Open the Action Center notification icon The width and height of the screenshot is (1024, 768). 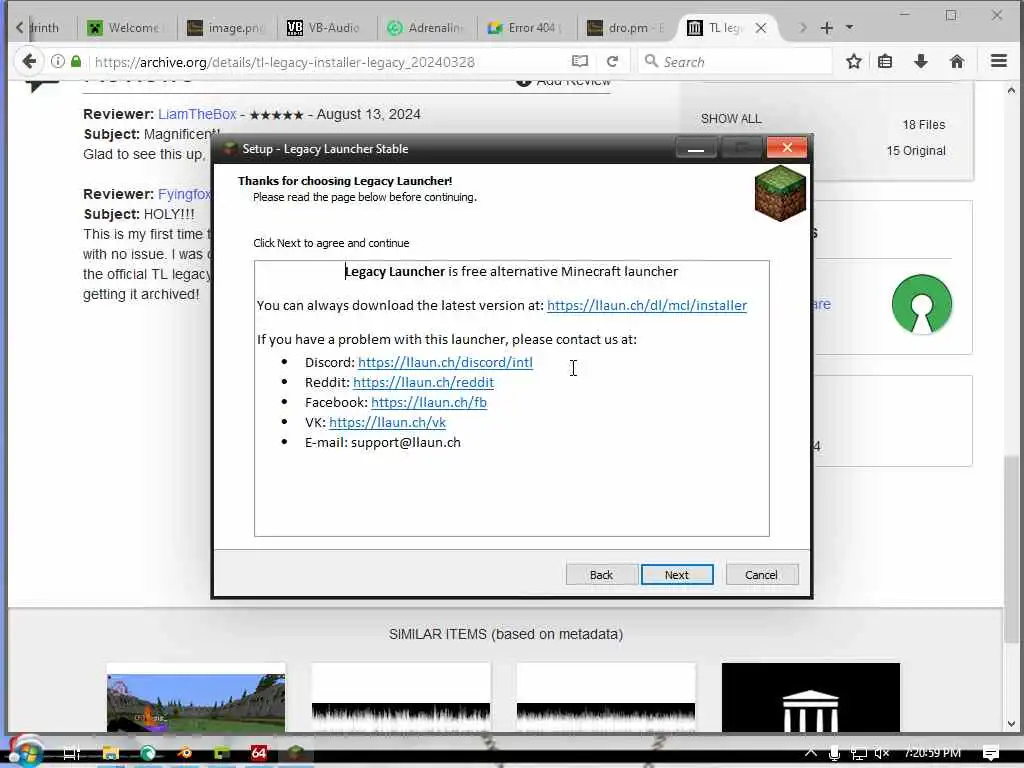click(x=991, y=753)
